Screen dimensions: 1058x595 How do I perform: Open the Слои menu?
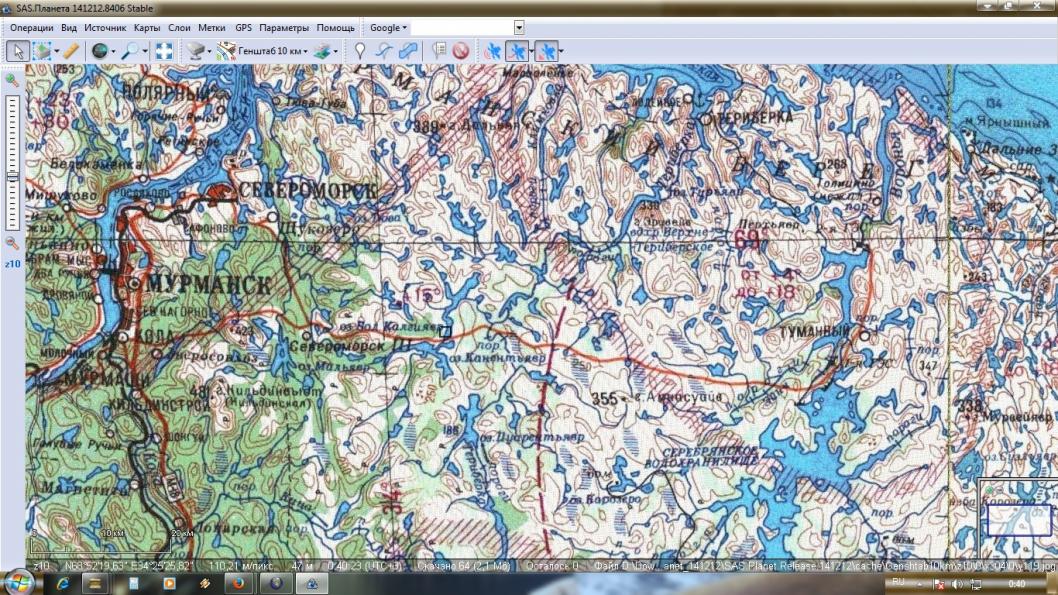179,28
